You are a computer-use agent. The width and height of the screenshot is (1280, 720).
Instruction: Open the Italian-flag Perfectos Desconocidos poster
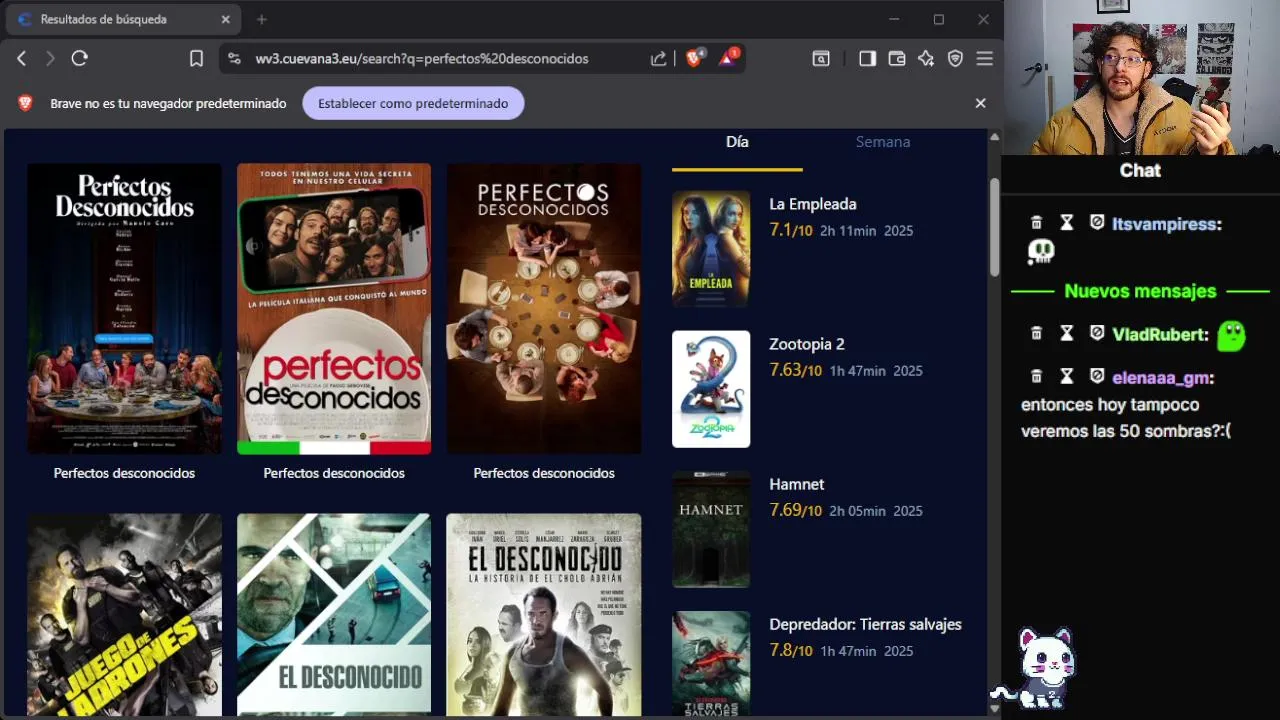point(334,309)
